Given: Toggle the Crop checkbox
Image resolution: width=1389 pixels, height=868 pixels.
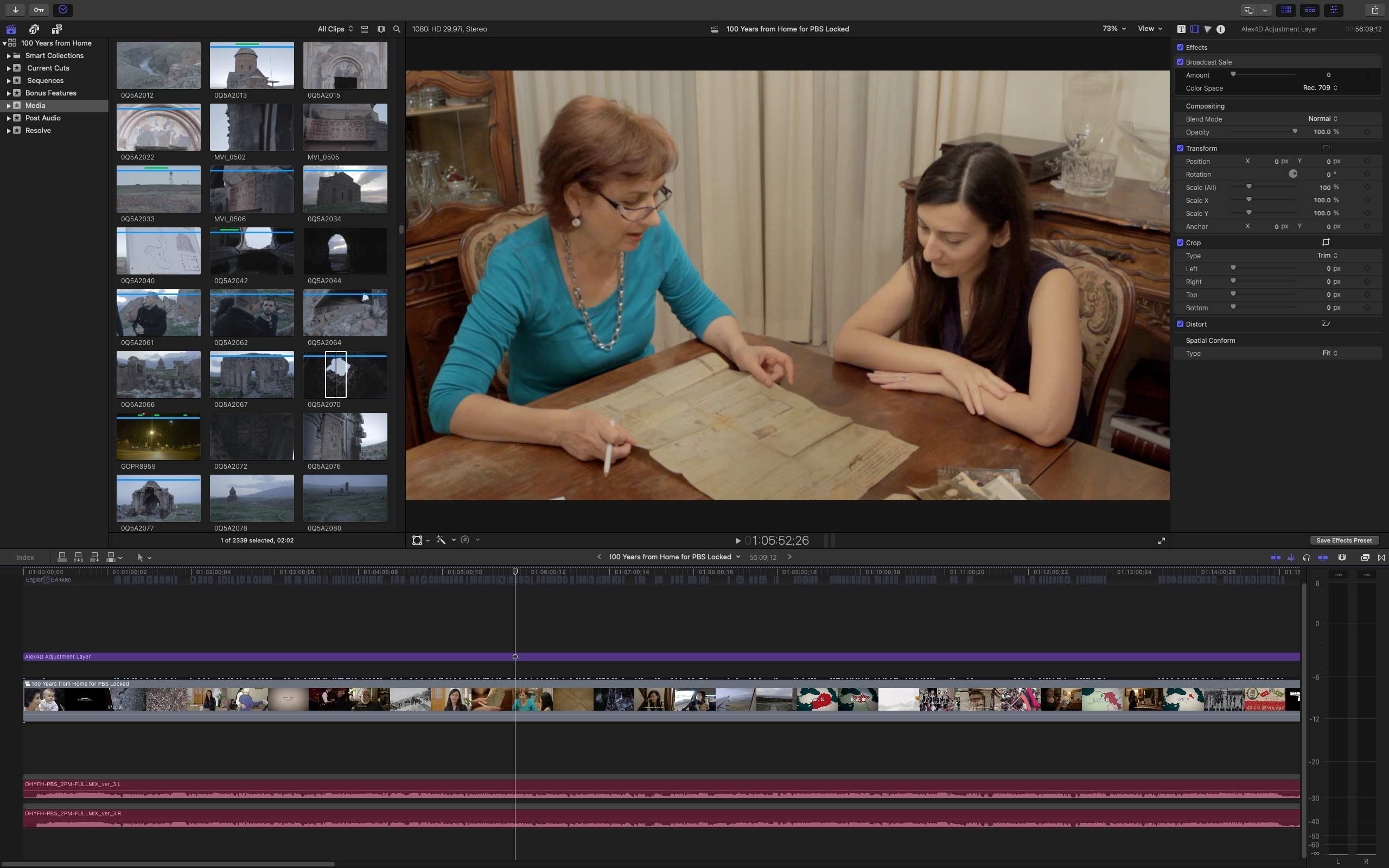Looking at the screenshot, I should pos(1180,242).
